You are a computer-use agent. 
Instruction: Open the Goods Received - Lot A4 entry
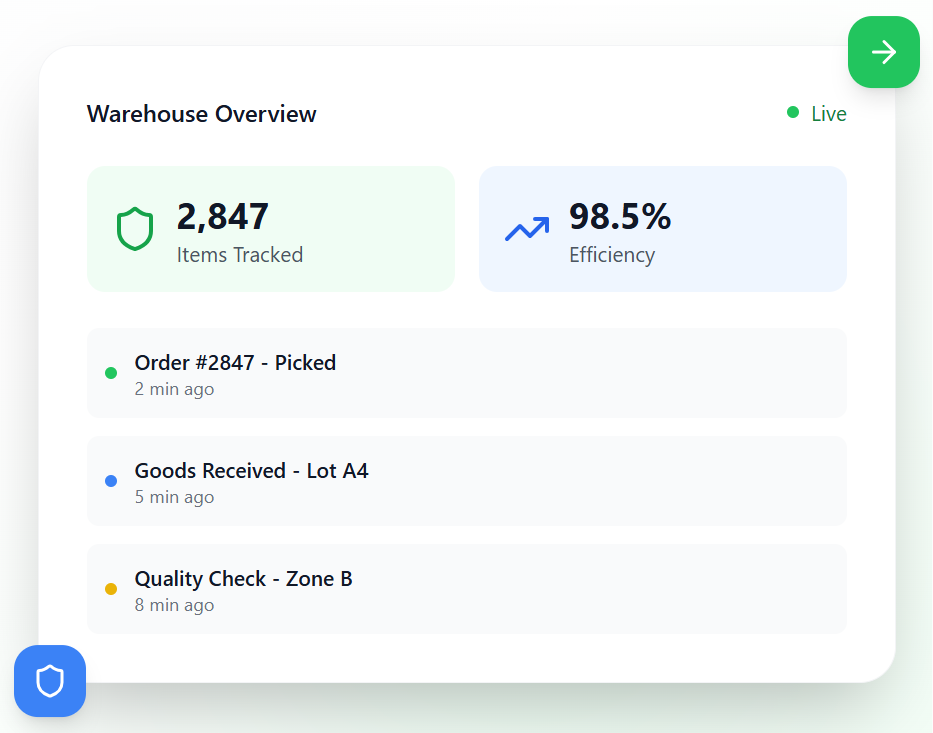point(466,480)
